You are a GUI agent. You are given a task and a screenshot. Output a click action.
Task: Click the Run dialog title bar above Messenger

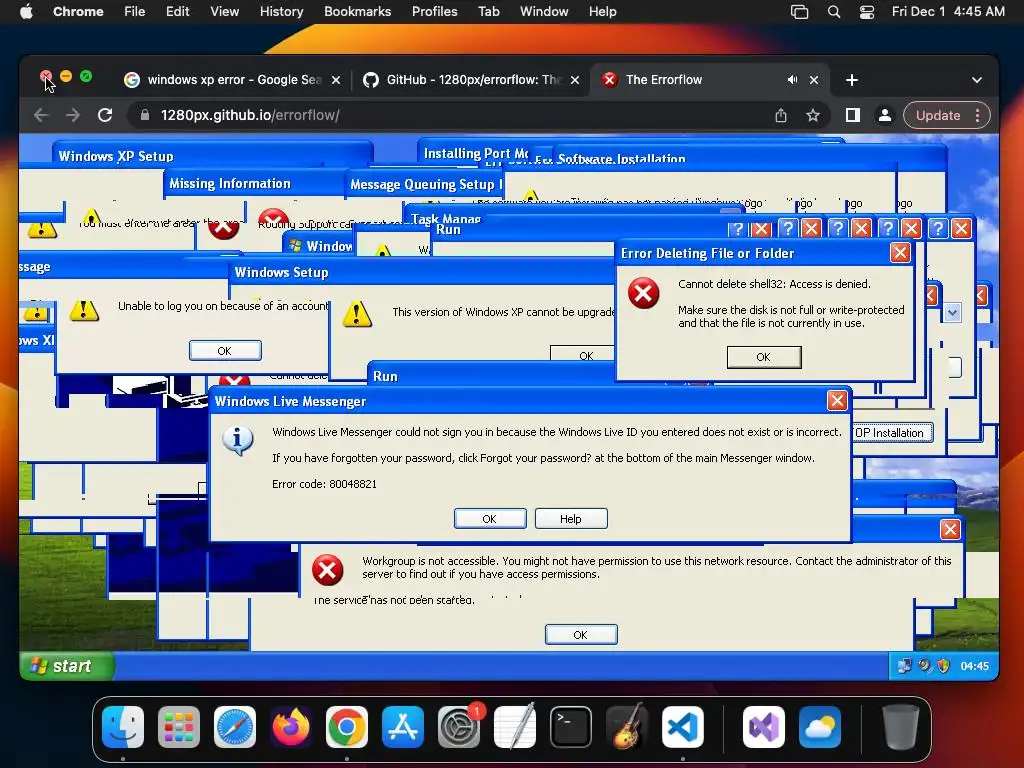[490, 376]
